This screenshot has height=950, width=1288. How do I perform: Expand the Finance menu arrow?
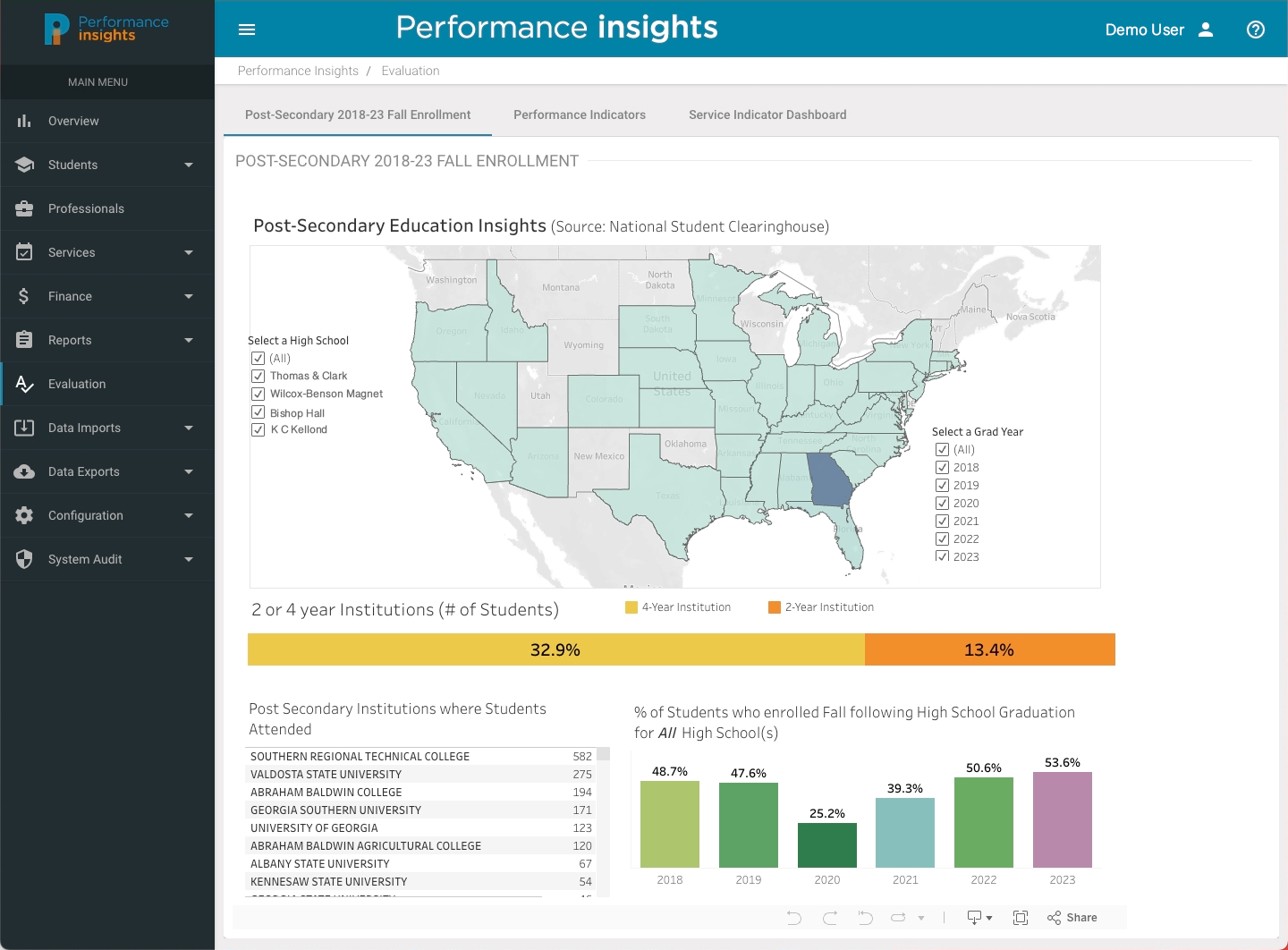(189, 296)
